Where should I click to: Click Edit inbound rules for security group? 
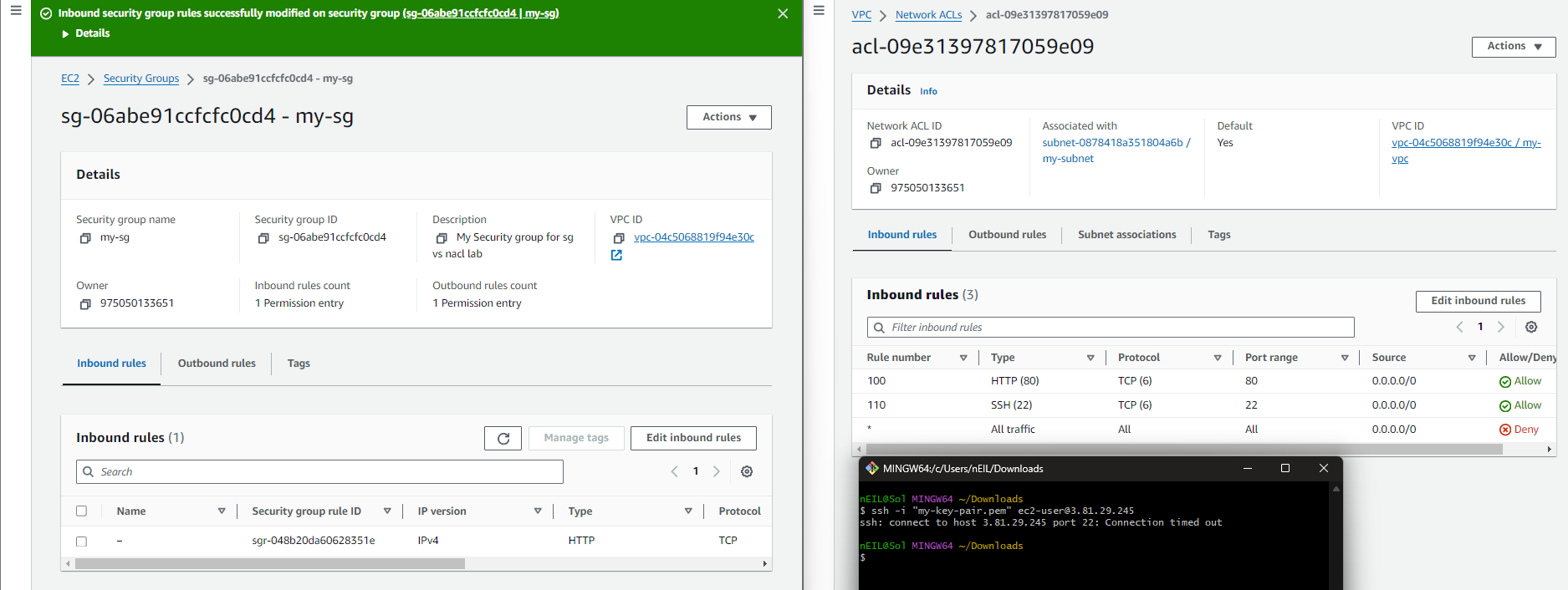tap(693, 438)
